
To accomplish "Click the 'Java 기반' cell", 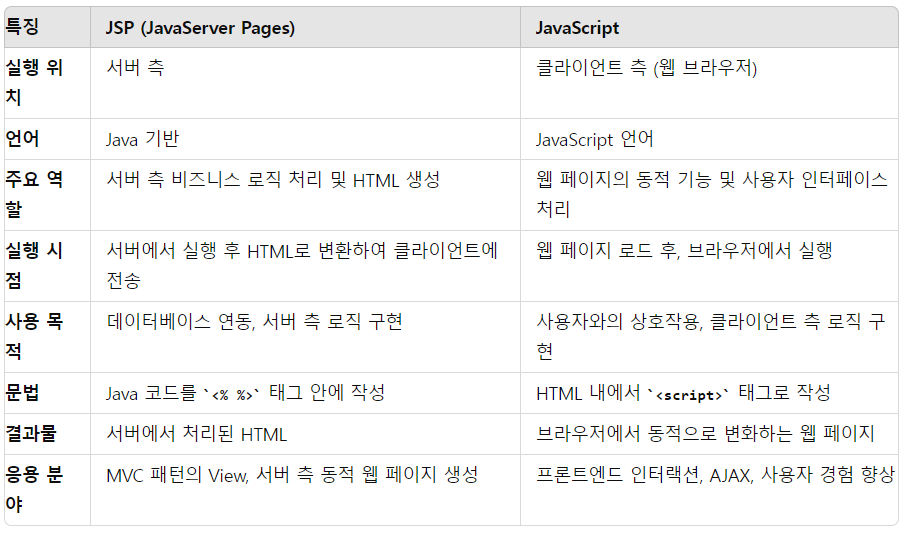I will click(305, 139).
